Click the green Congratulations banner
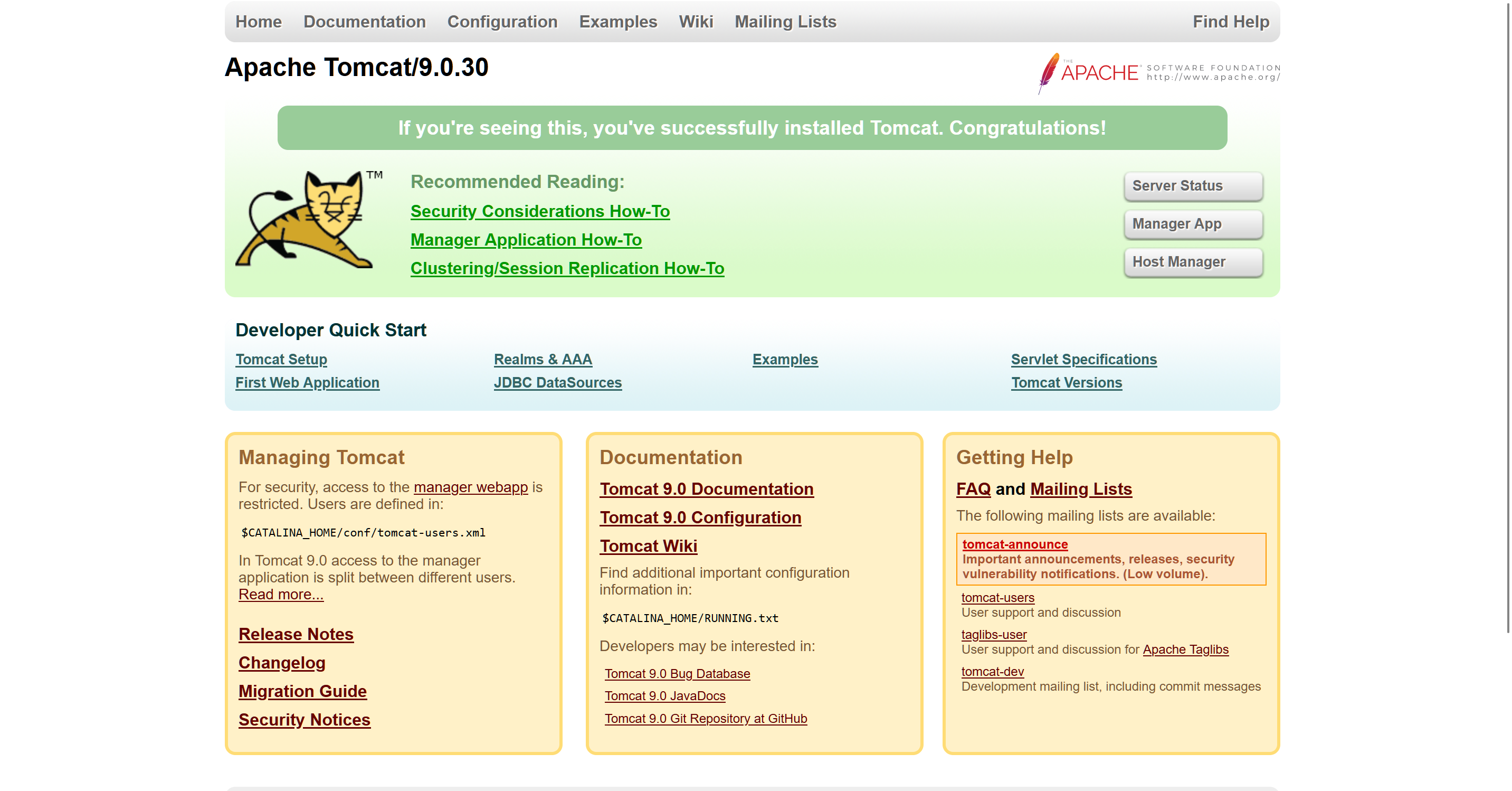The width and height of the screenshot is (1512, 791). coord(752,128)
